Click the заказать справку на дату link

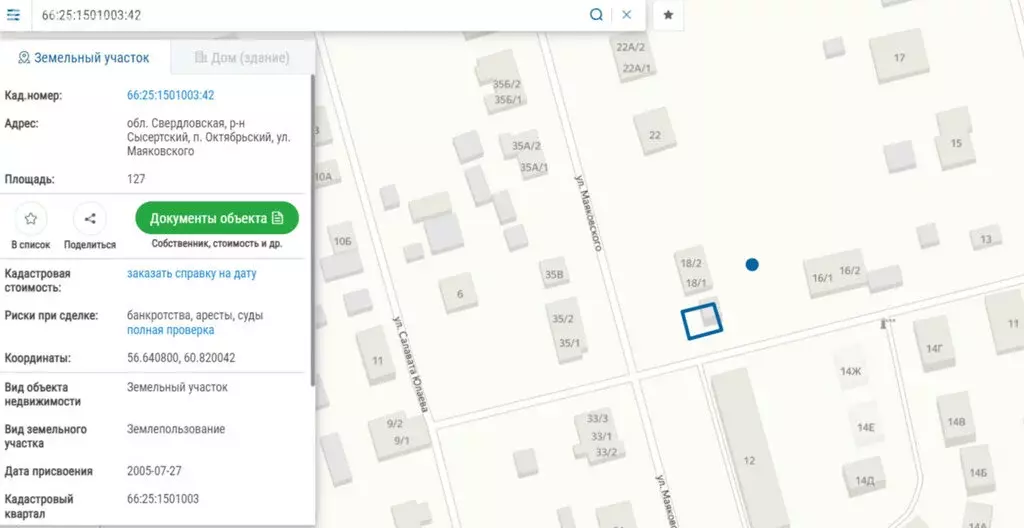(x=191, y=273)
